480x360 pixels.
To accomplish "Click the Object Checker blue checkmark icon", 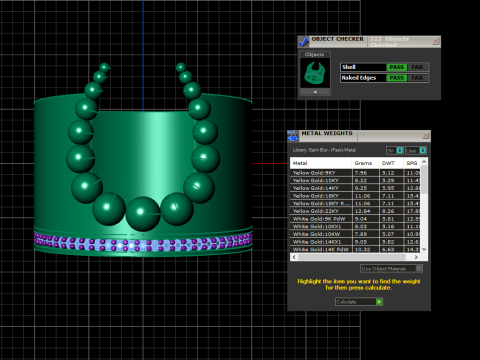I will (x=303, y=42).
